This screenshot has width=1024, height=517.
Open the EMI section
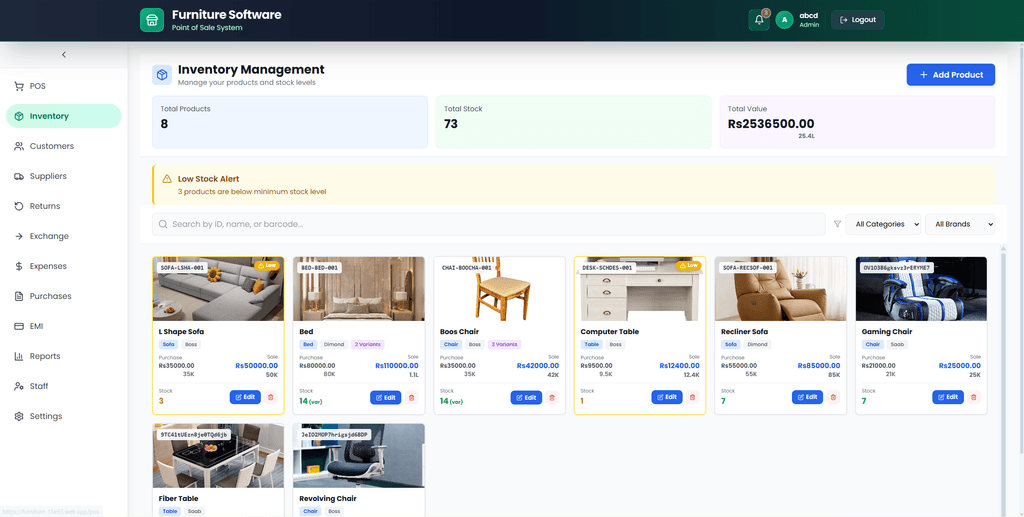(63, 326)
